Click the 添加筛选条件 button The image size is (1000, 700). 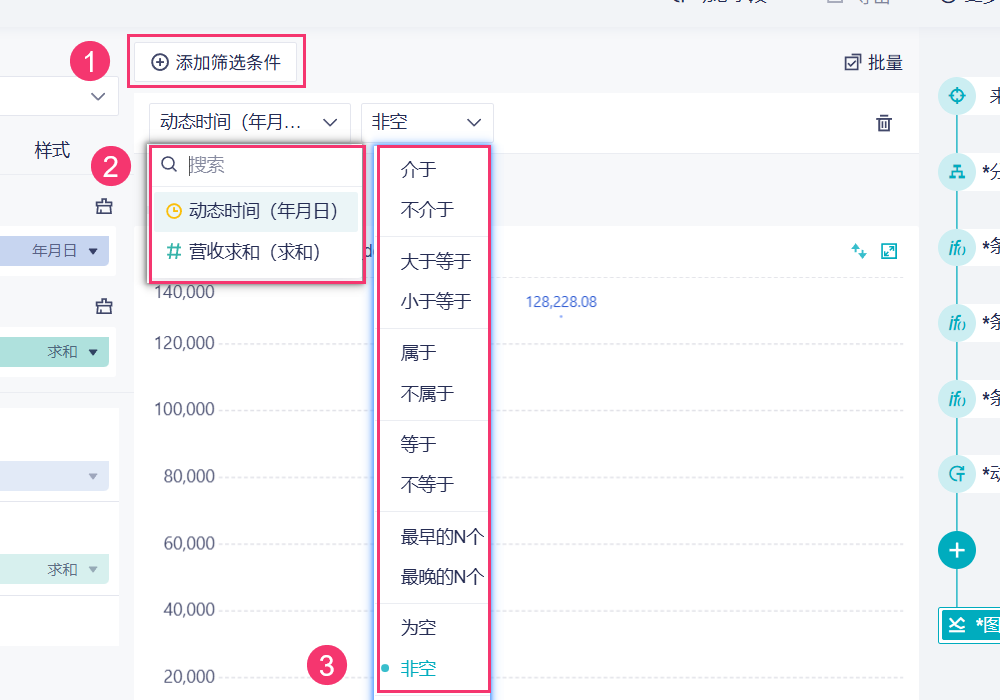216,62
